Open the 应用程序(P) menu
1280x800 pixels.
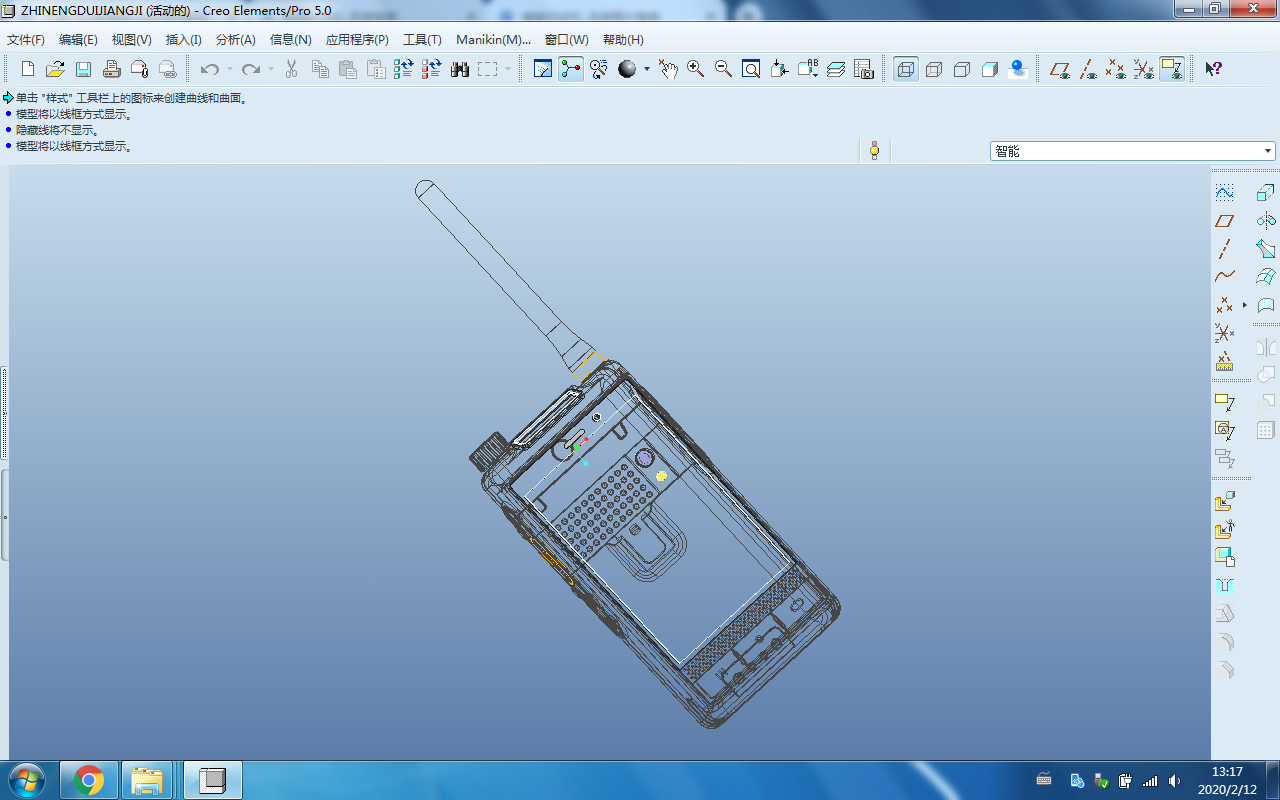pos(357,40)
